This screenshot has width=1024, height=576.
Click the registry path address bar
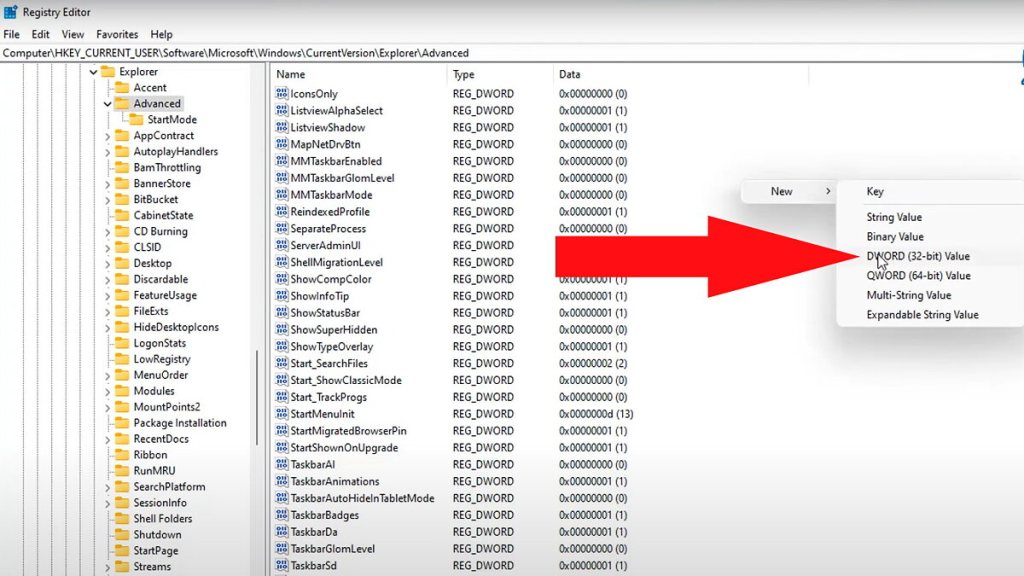[x=509, y=53]
